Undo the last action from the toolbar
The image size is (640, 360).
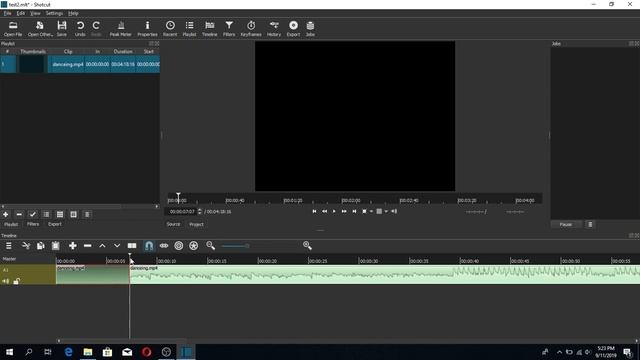80,29
